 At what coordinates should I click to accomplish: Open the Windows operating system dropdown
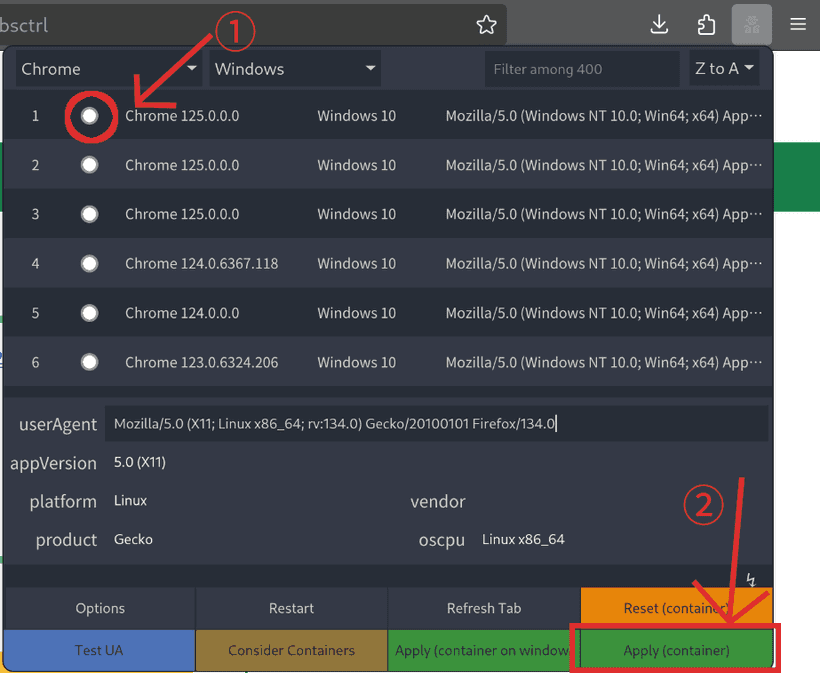tap(293, 69)
